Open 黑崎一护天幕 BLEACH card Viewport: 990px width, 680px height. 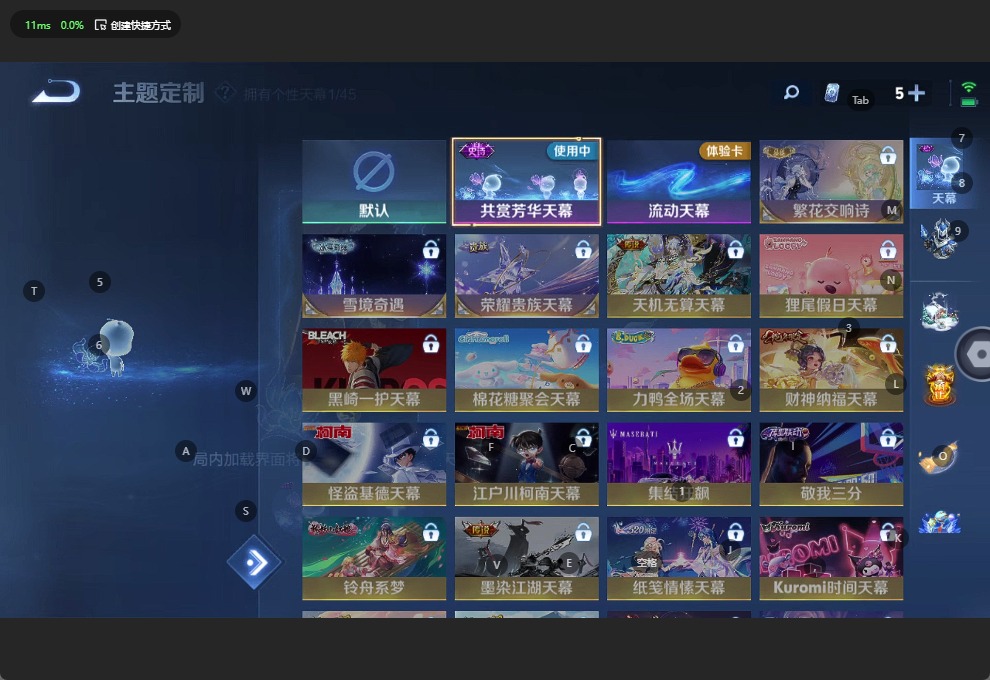(x=374, y=370)
